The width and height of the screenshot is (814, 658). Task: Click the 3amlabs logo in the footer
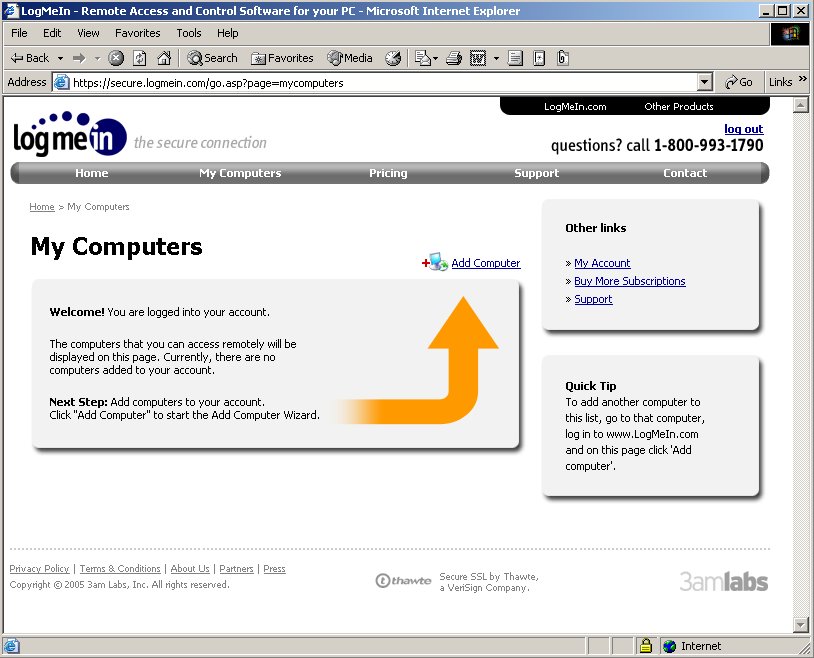point(724,582)
